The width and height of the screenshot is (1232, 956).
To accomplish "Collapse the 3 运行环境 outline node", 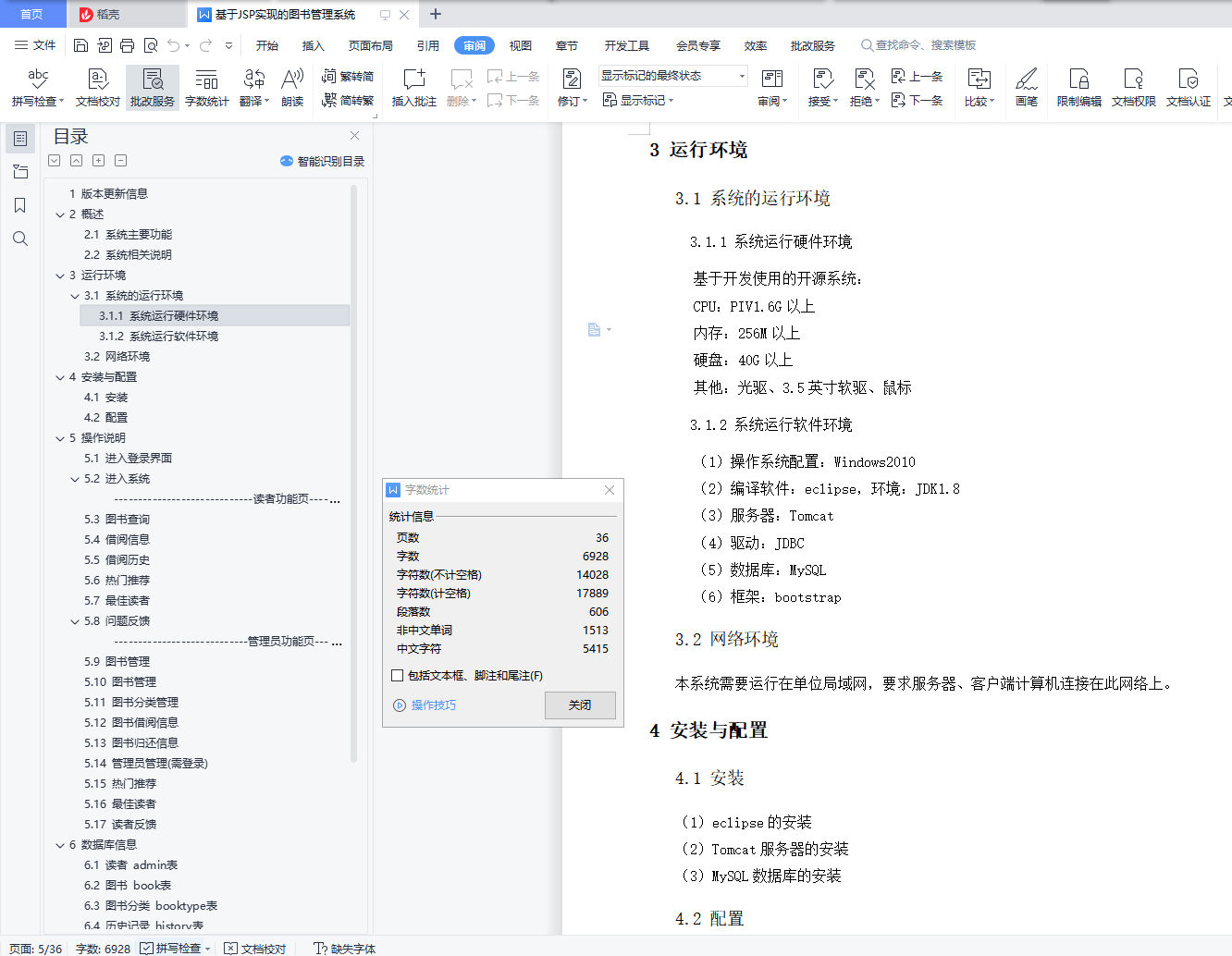I will [60, 276].
